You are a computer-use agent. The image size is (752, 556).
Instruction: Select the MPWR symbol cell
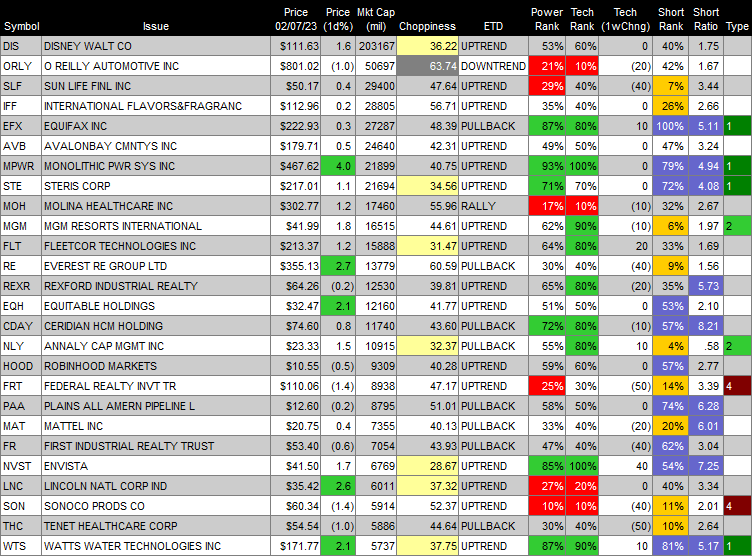pyautogui.click(x=21, y=166)
